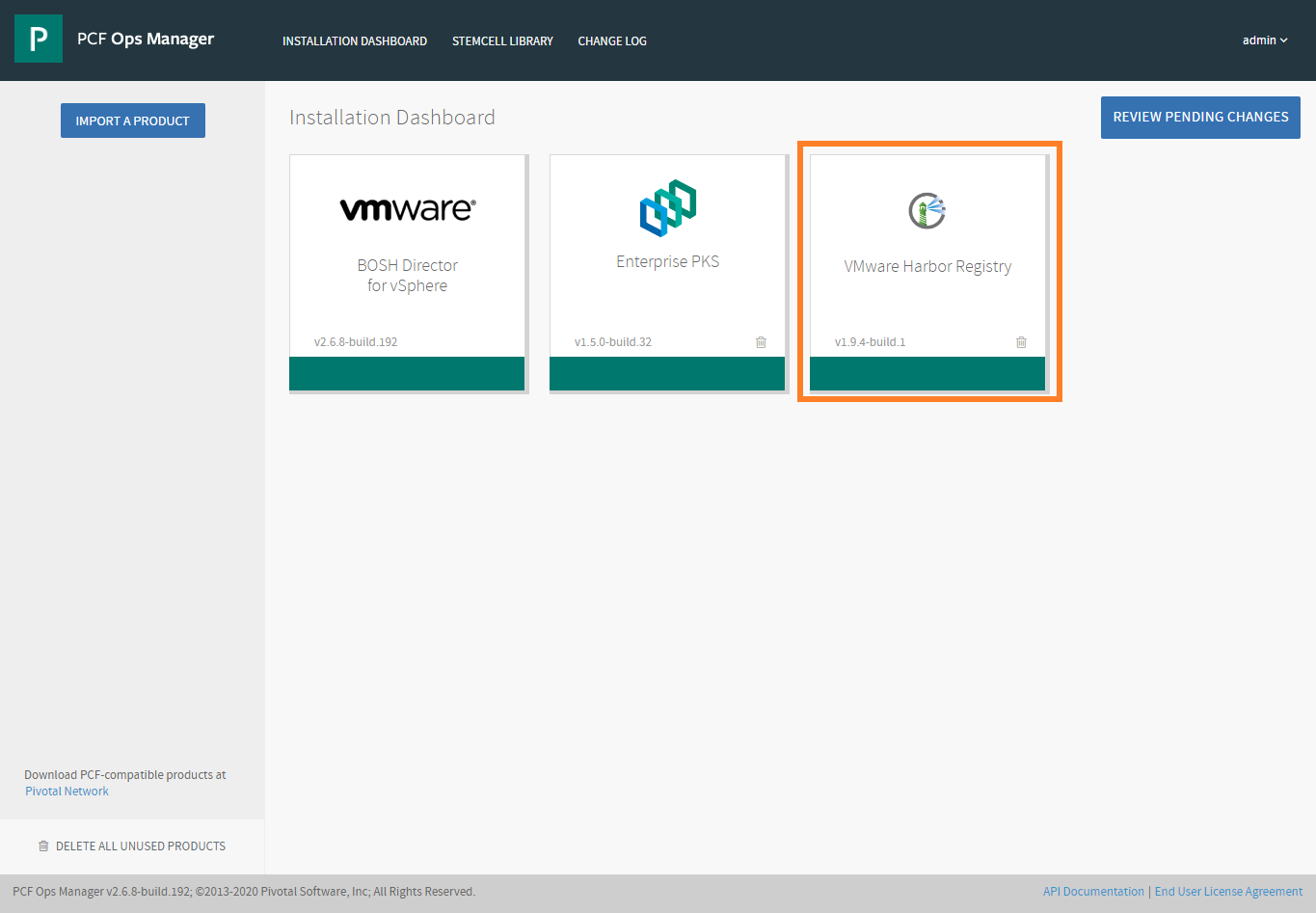The height and width of the screenshot is (913, 1316).
Task: Click the Enterprise PKS cube logo
Action: click(667, 207)
